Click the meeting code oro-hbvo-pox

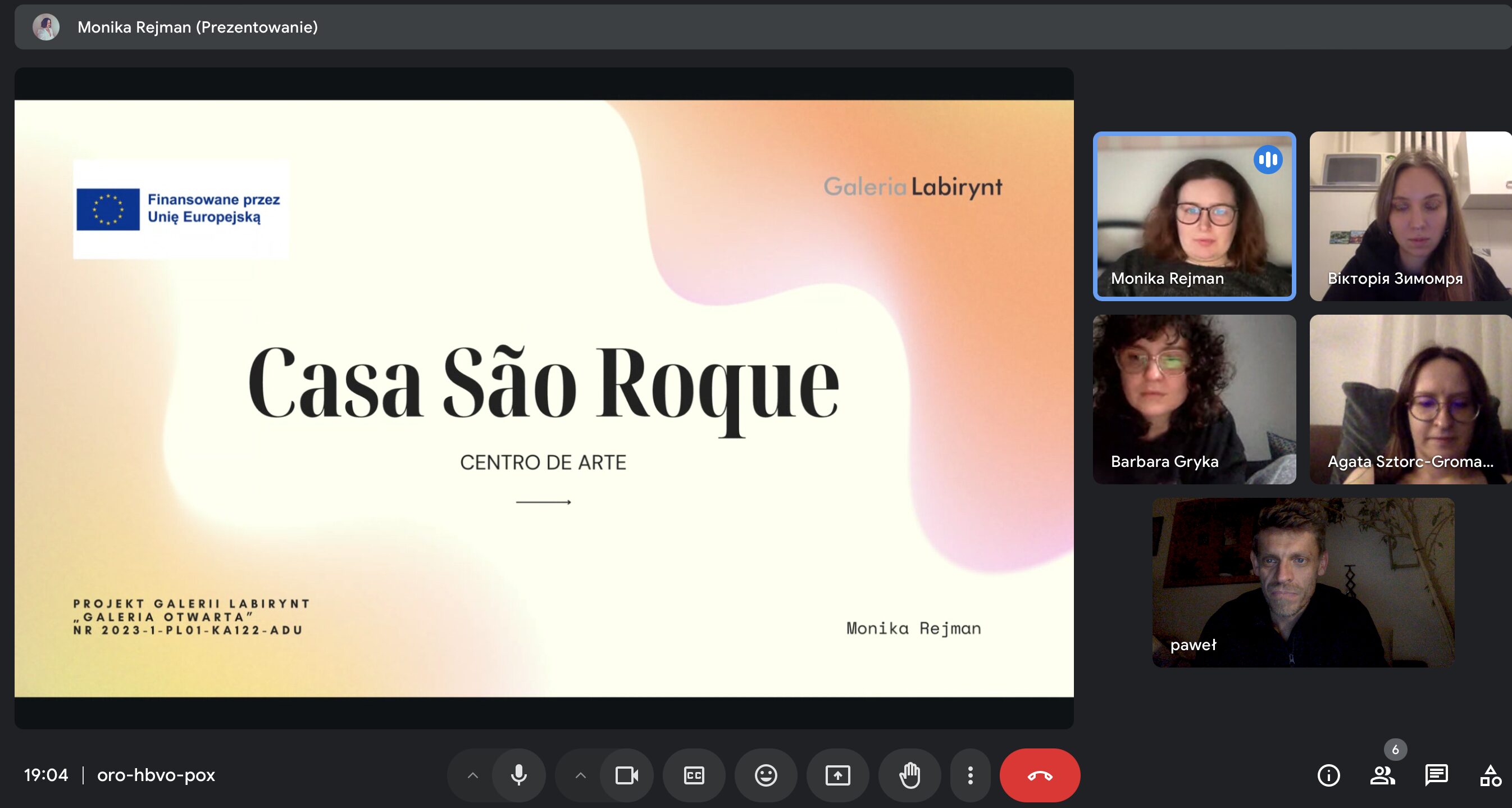tap(156, 775)
